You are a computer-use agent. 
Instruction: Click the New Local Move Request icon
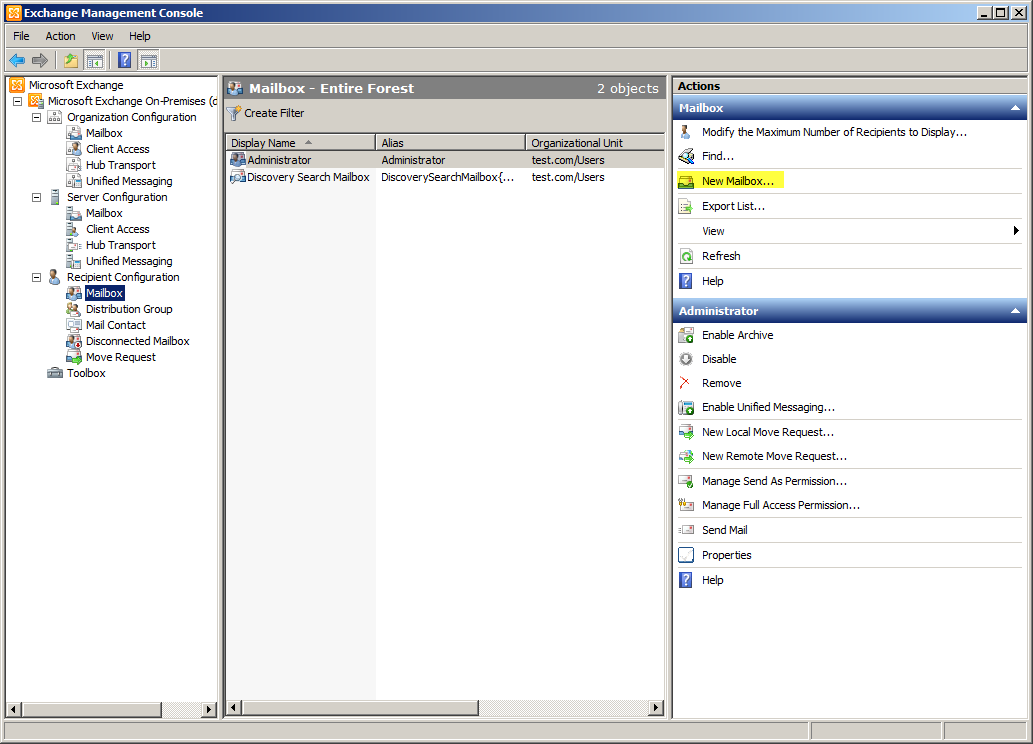coord(686,432)
